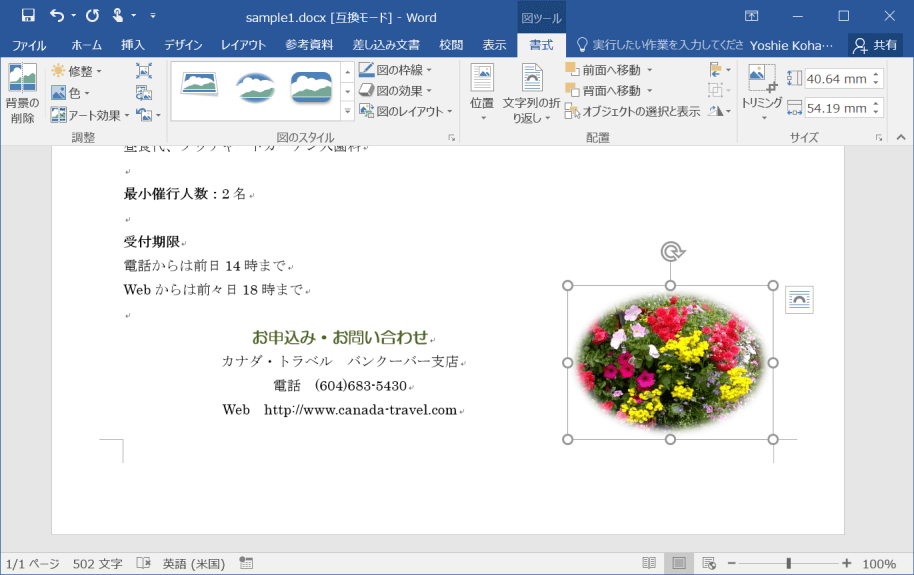Viewport: 914px width, 575px height.
Task: Open the 前面へ移動 dropdown arrow
Action: coord(649,70)
